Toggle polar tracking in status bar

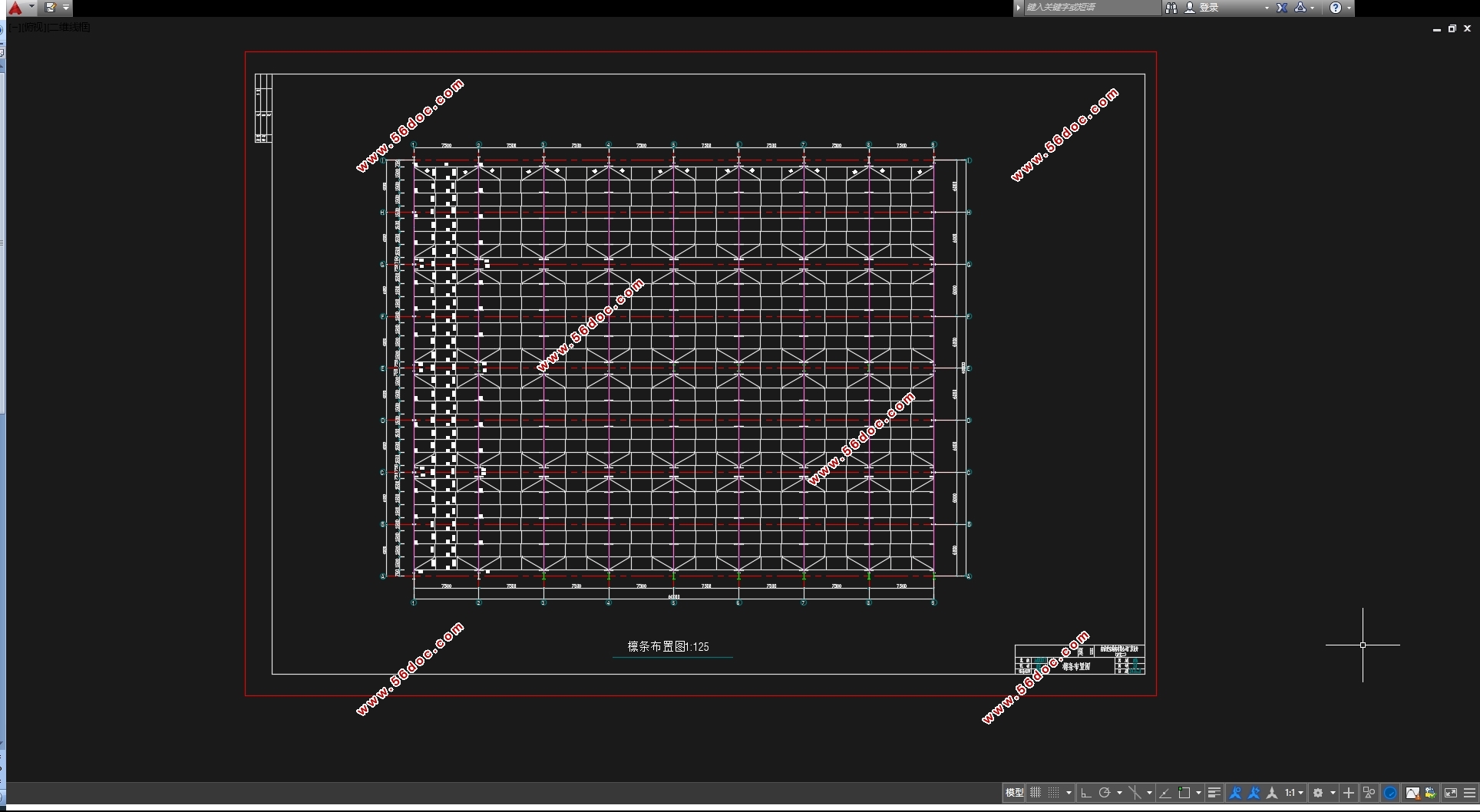(x=1105, y=793)
